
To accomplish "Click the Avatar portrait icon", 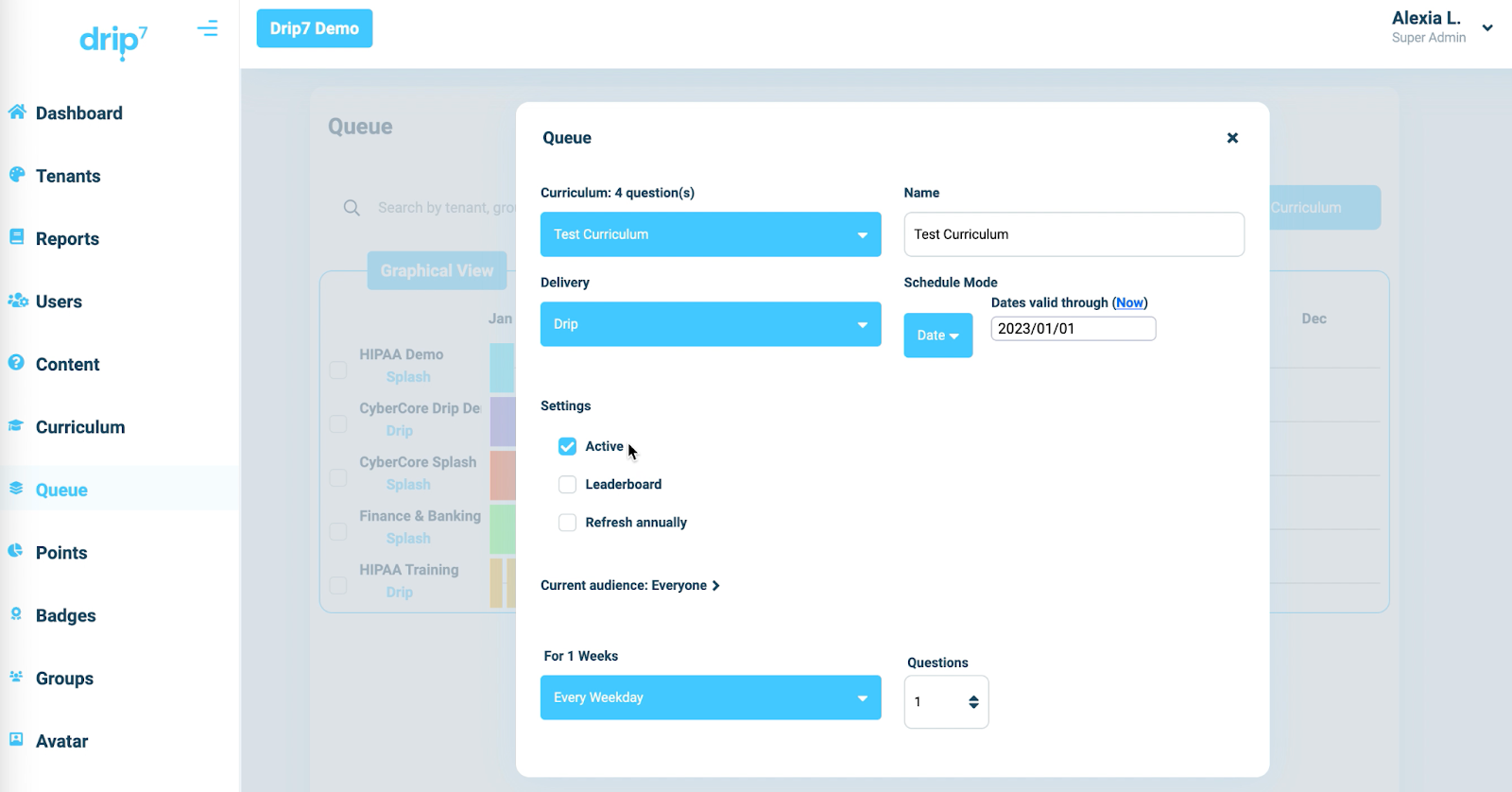I will [x=16, y=740].
